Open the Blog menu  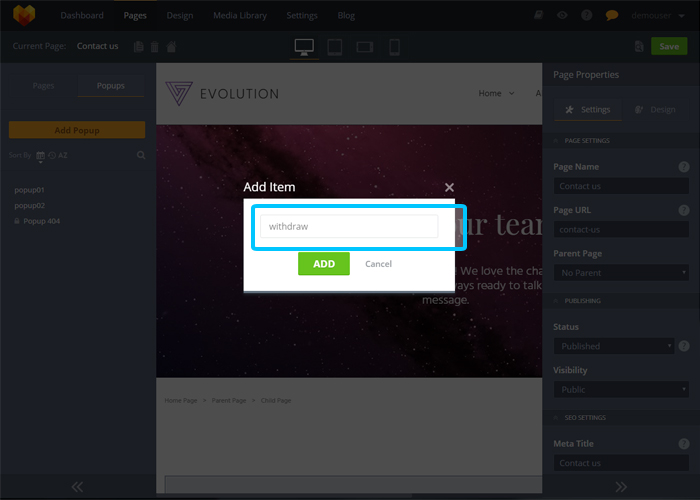coord(346,16)
